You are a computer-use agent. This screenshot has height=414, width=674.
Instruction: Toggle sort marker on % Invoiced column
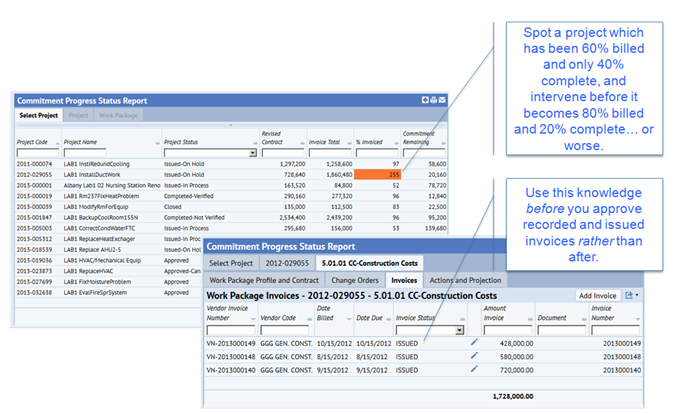396,143
